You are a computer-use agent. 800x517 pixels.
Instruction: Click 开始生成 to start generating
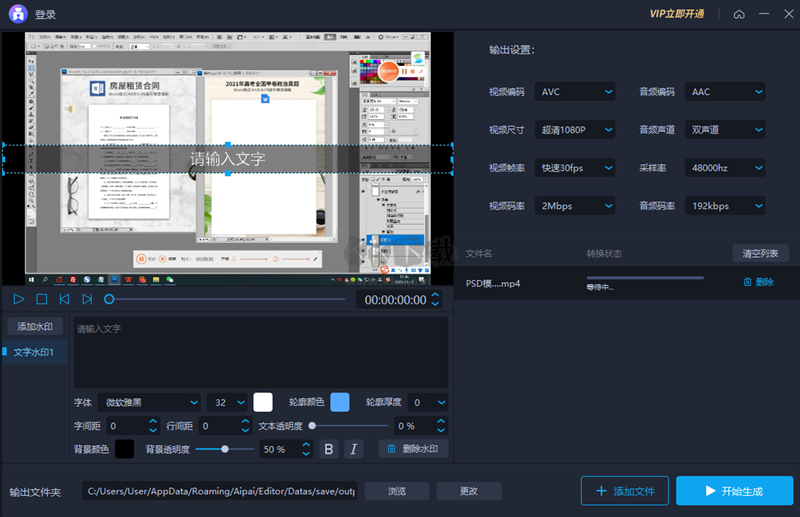pos(734,491)
